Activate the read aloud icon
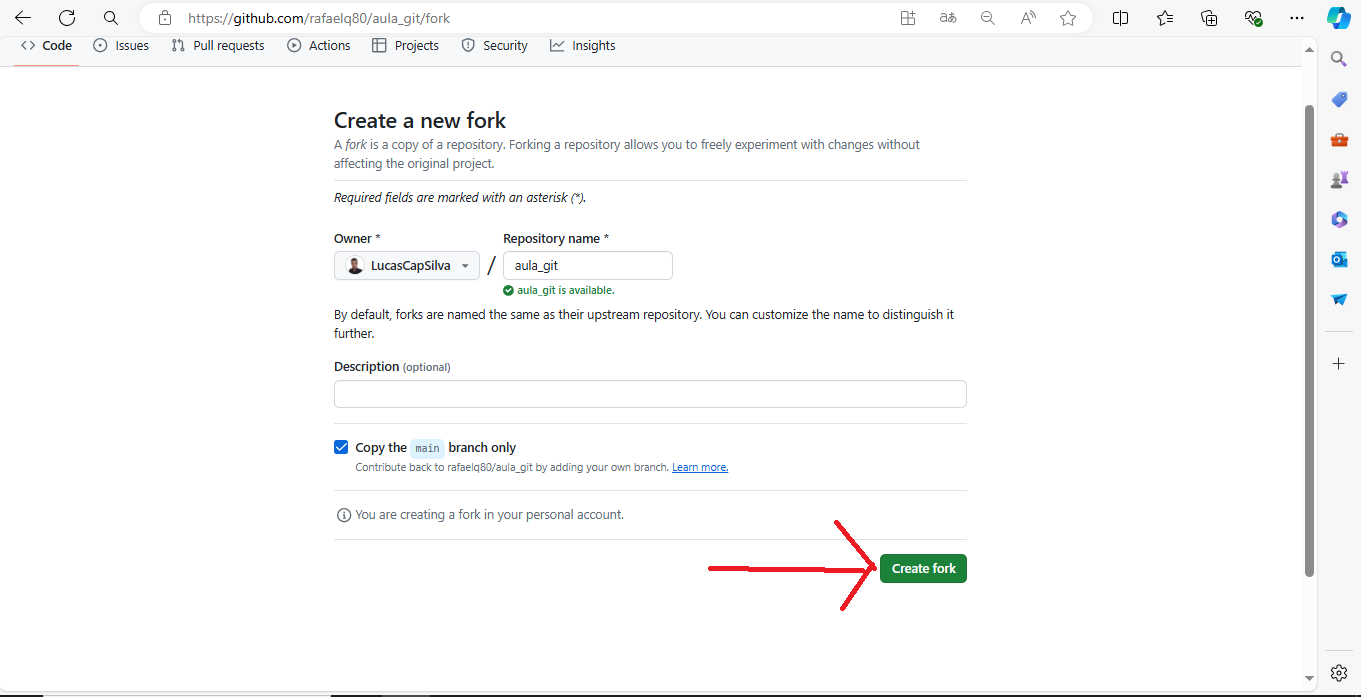 pyautogui.click(x=1028, y=18)
